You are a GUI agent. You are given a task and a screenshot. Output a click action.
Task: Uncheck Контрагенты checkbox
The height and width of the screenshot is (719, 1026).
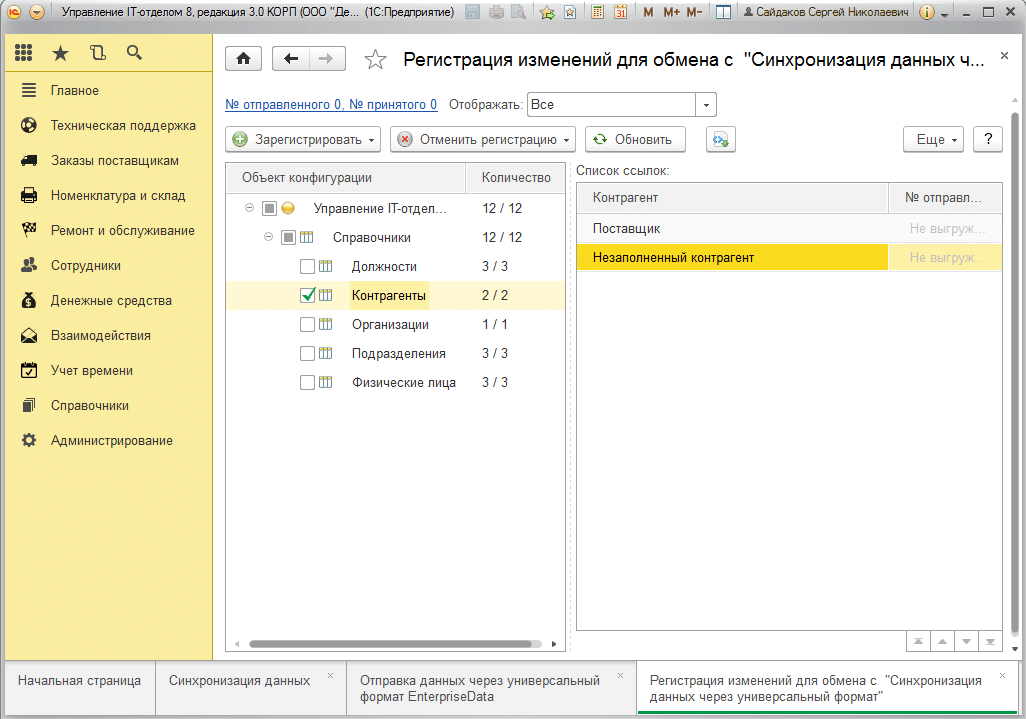[308, 295]
